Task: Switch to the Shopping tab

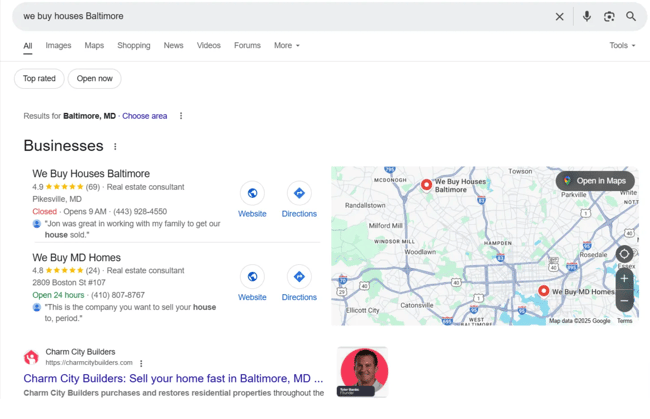Action: 133,46
